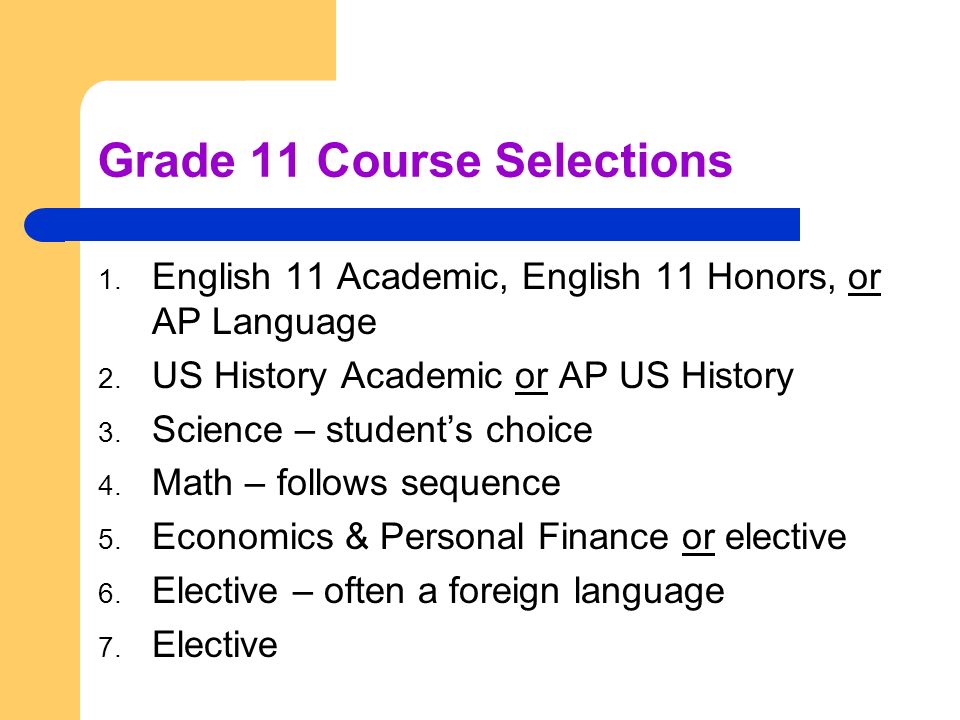Select Math – follows sequence item

click(x=356, y=483)
